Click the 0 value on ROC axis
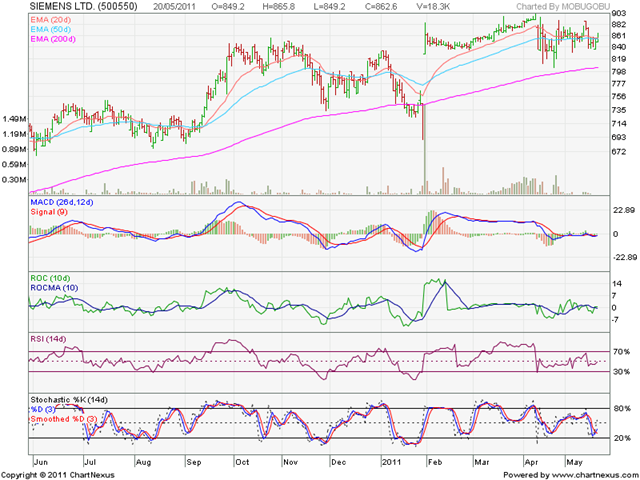640x480 pixels. pos(614,308)
